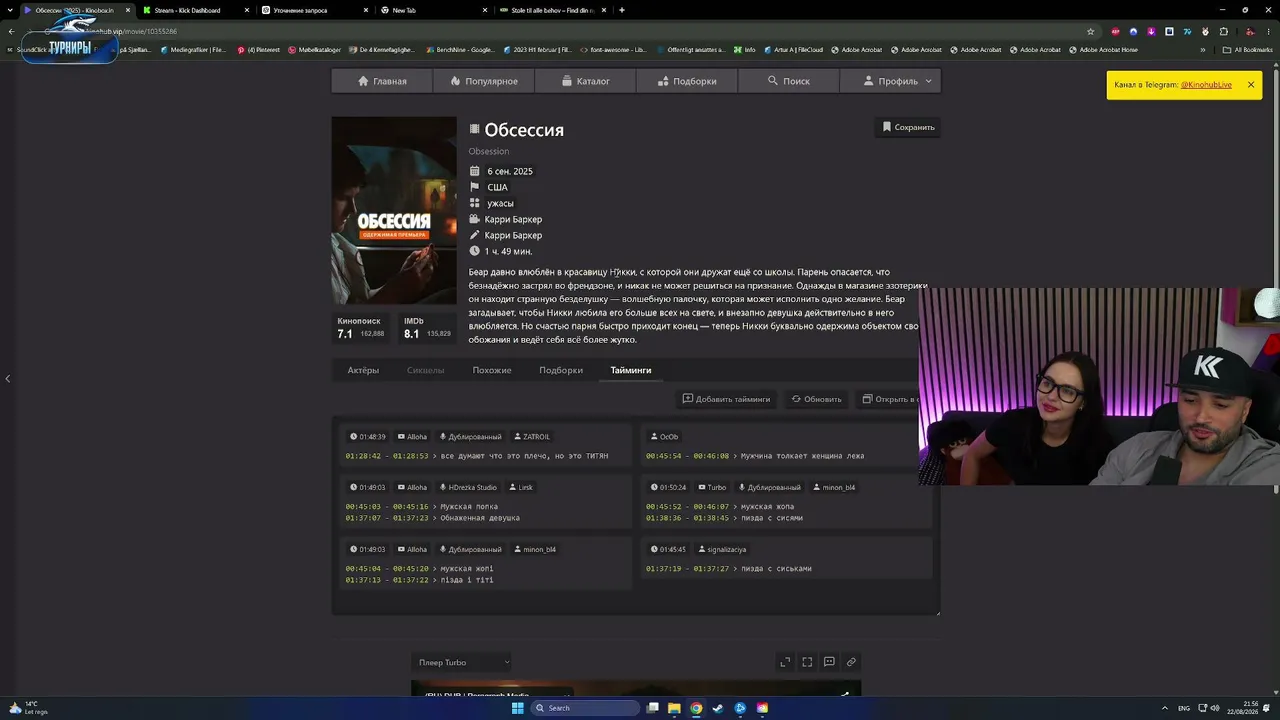
Task: Click the expand player icon
Action: point(785,662)
